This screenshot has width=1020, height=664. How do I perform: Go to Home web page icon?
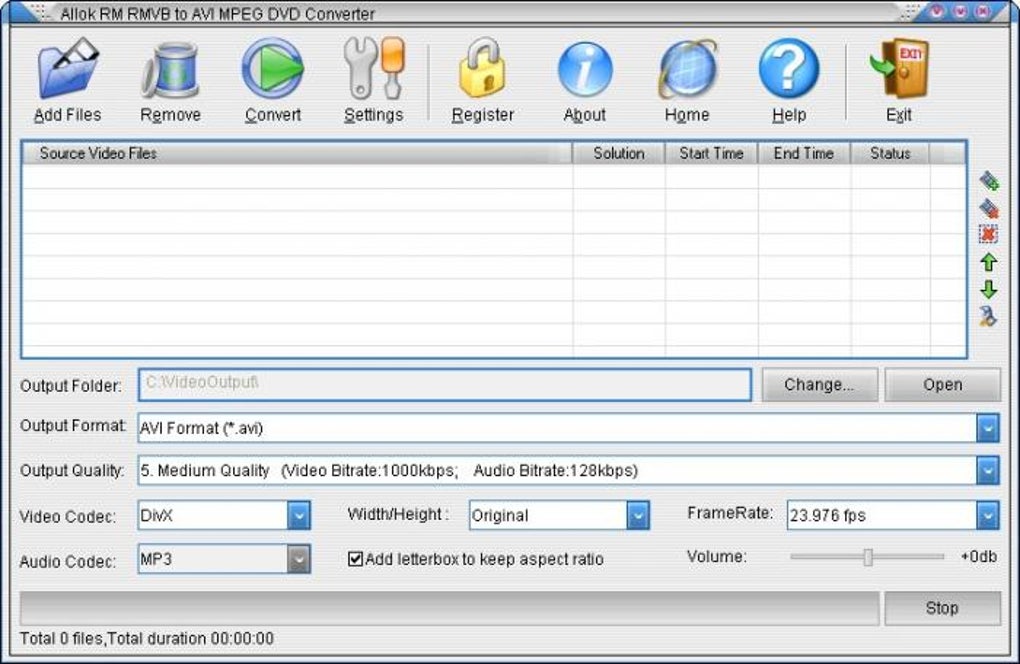click(x=687, y=70)
